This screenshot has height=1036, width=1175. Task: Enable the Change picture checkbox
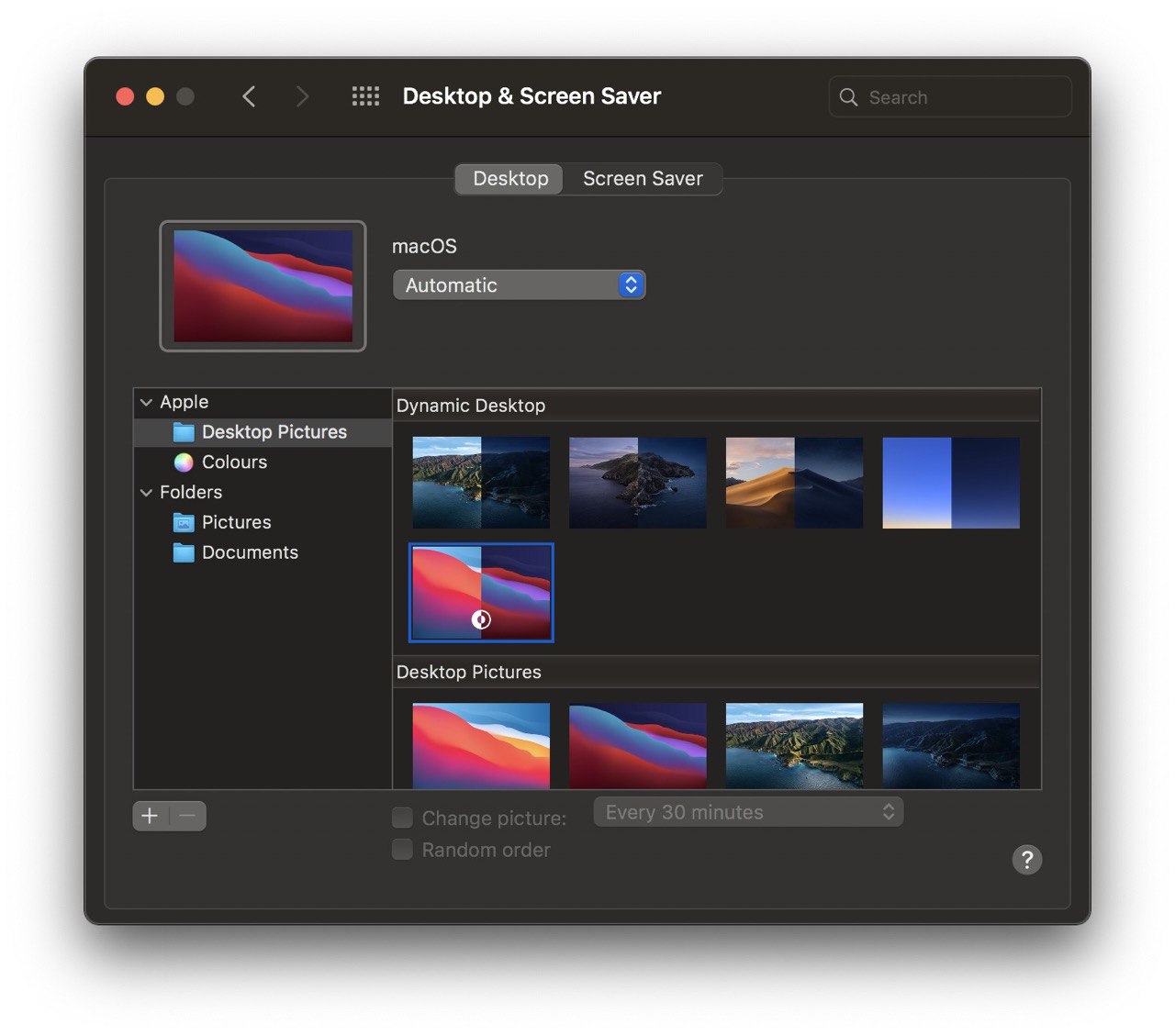pos(402,818)
